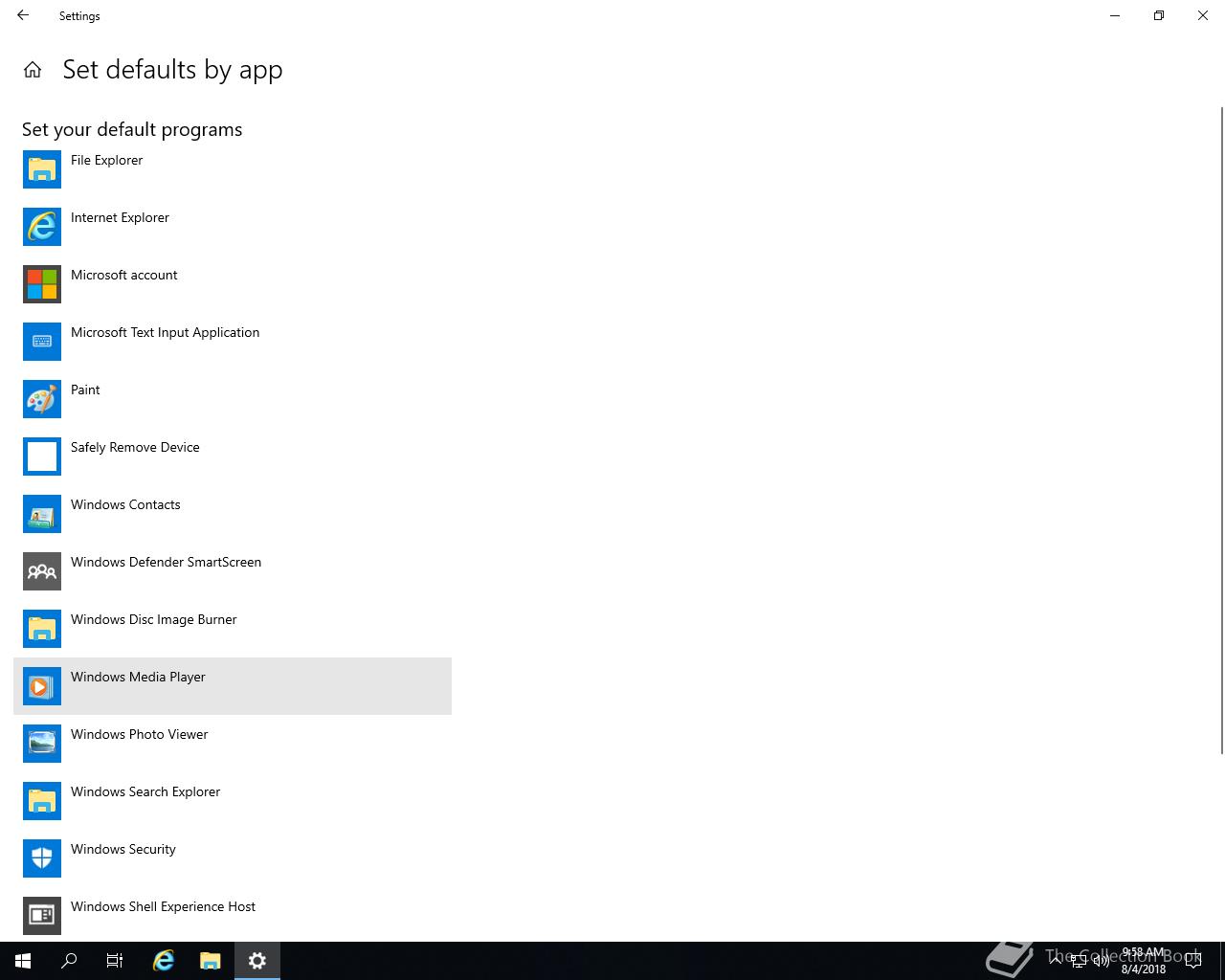The height and width of the screenshot is (980, 1225).
Task: Open File Explorer from the taskbar
Action: 210,961
